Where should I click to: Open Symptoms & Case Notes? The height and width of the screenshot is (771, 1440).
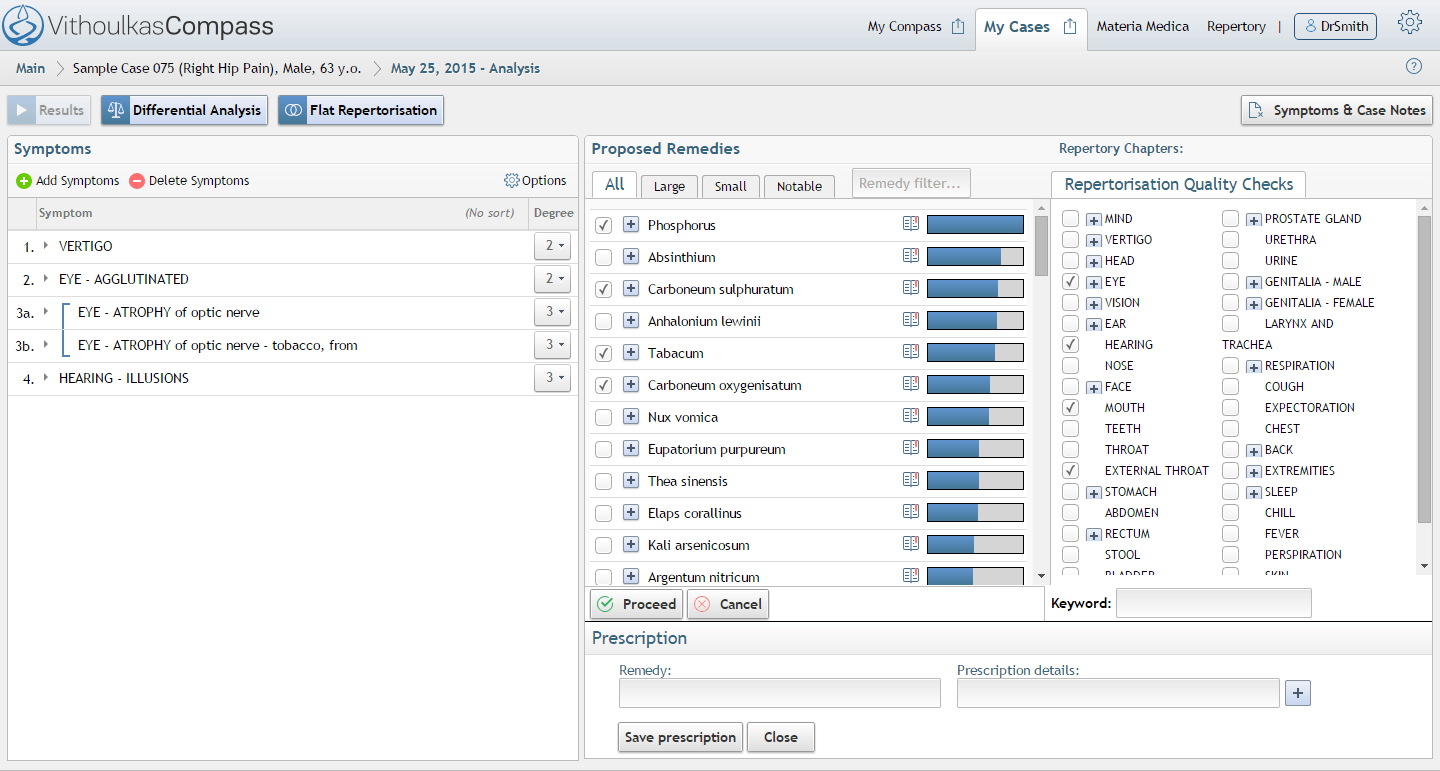[x=1337, y=110]
